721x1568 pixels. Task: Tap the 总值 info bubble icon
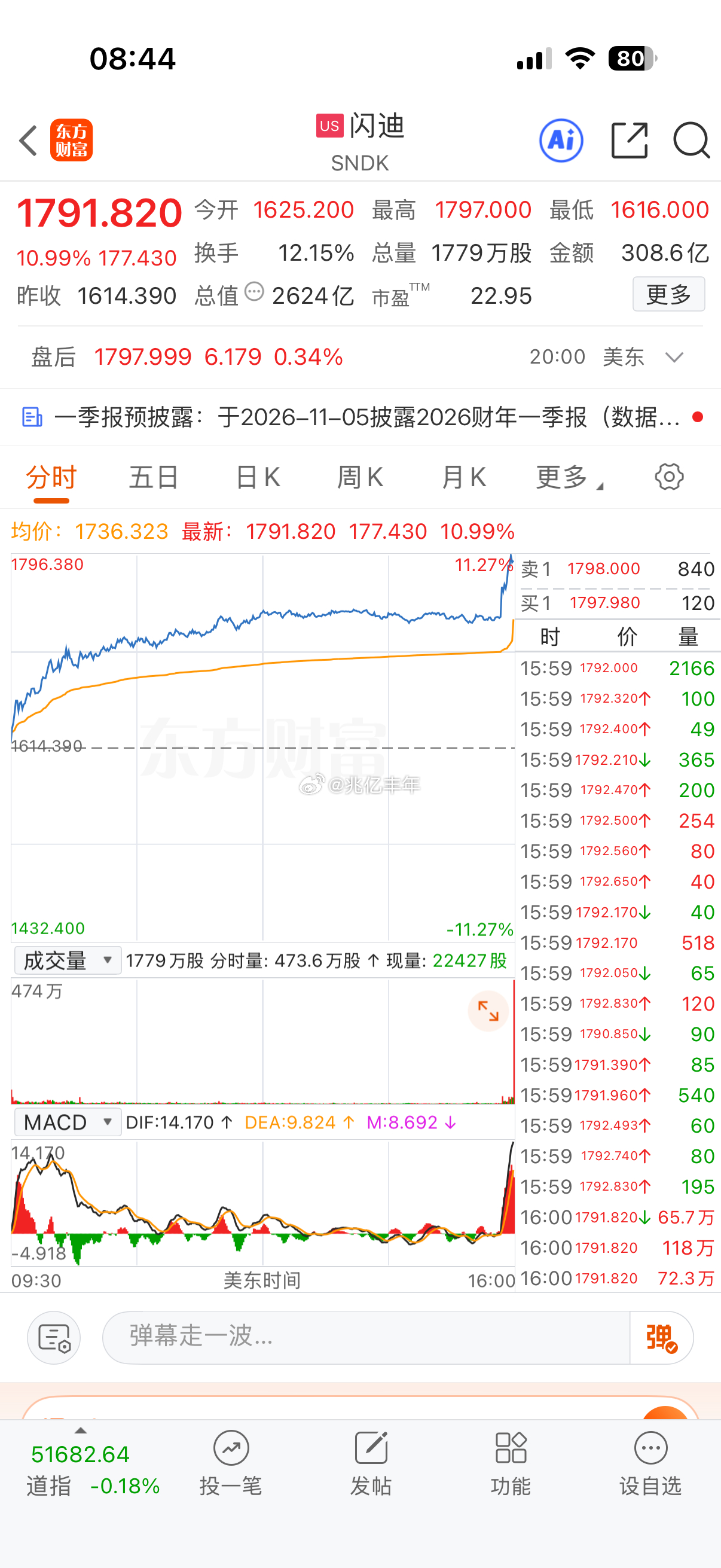253,292
